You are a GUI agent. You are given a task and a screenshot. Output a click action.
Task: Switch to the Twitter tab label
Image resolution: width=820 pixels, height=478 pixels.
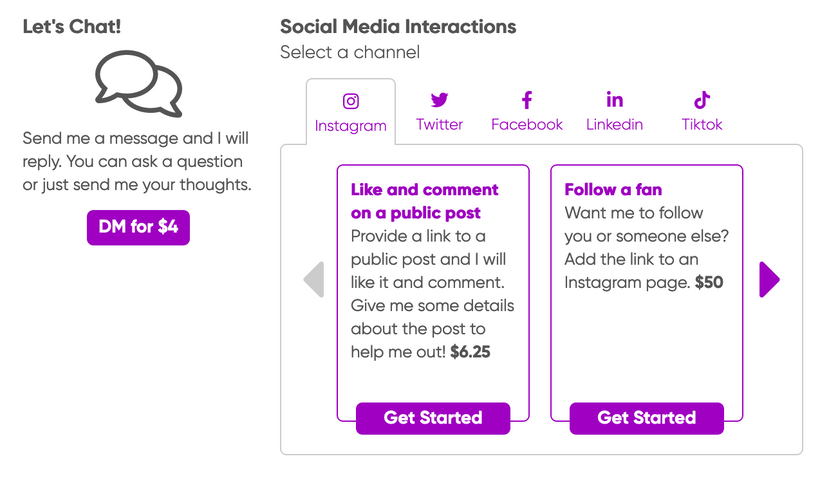(439, 125)
